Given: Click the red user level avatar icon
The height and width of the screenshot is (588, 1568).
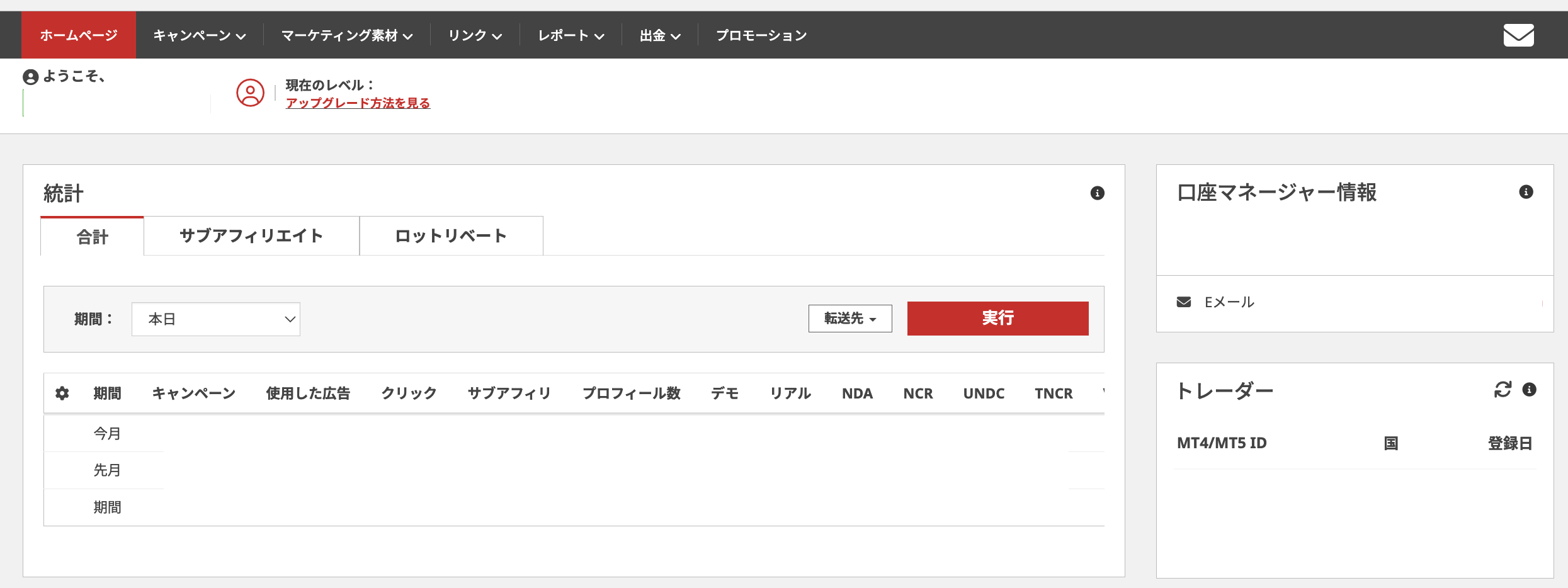Looking at the screenshot, I should [x=250, y=93].
